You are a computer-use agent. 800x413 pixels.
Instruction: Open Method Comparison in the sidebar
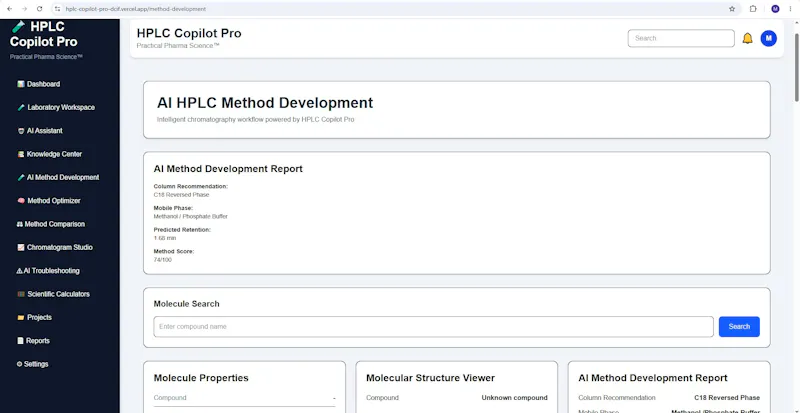(x=51, y=224)
